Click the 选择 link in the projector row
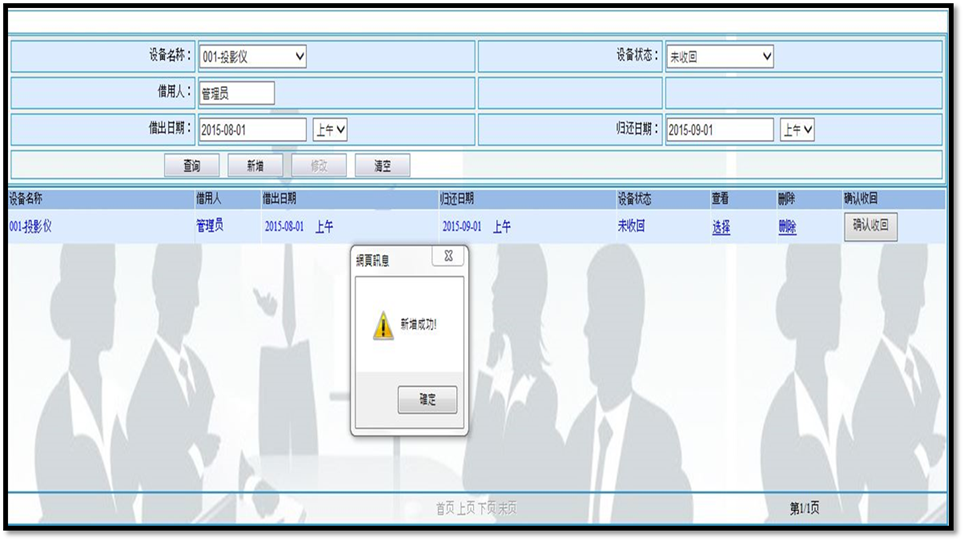 pos(721,227)
